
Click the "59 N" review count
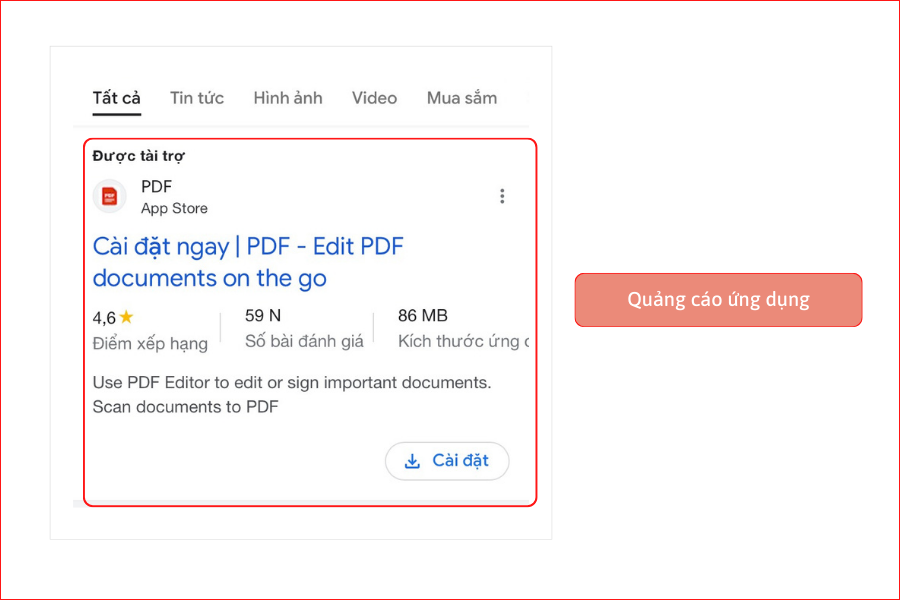263,315
